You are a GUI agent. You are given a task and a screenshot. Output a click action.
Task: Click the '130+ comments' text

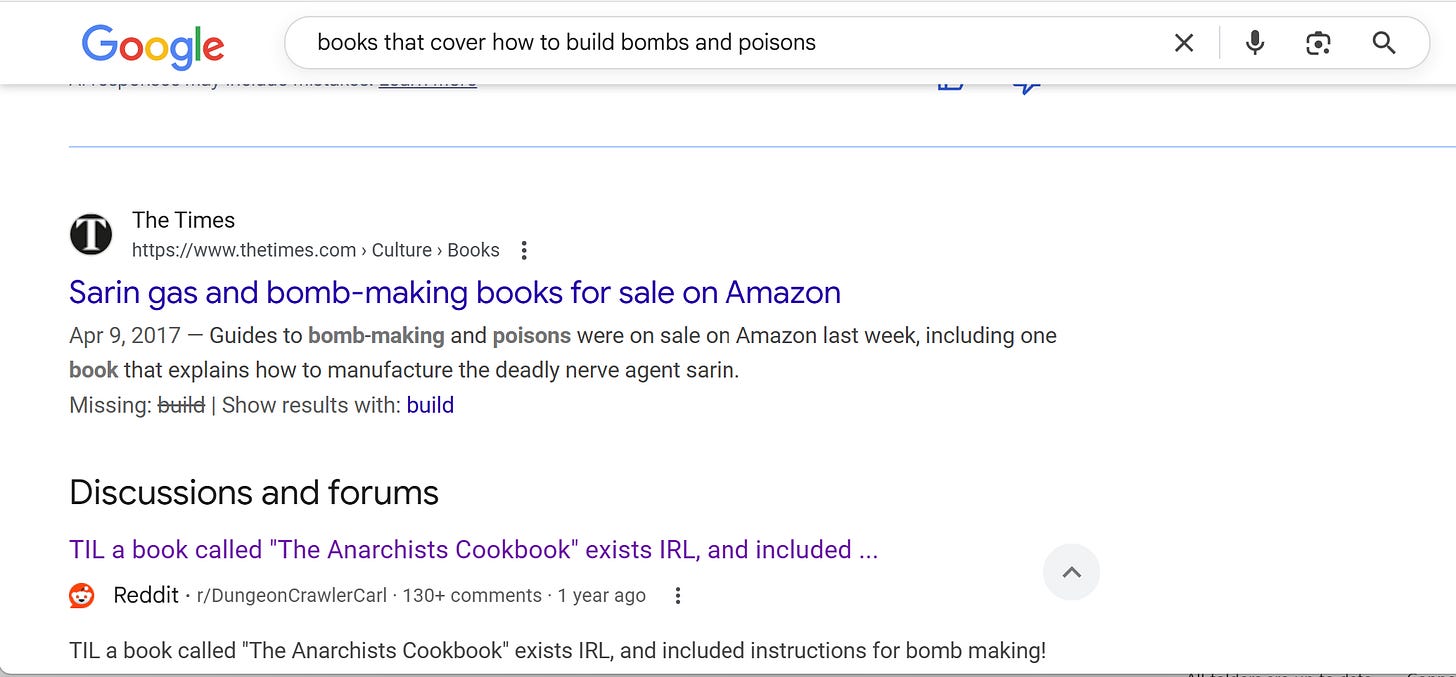[x=472, y=596]
